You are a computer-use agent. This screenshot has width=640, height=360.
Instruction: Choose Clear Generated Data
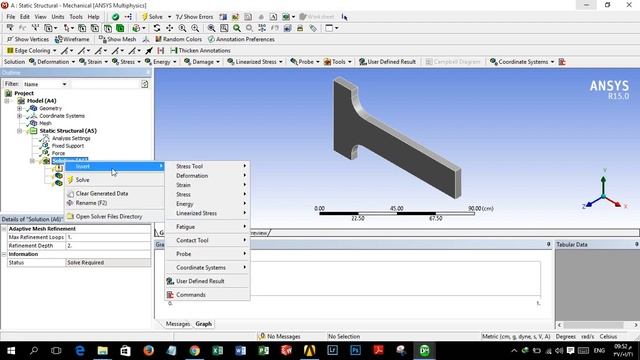pos(114,193)
